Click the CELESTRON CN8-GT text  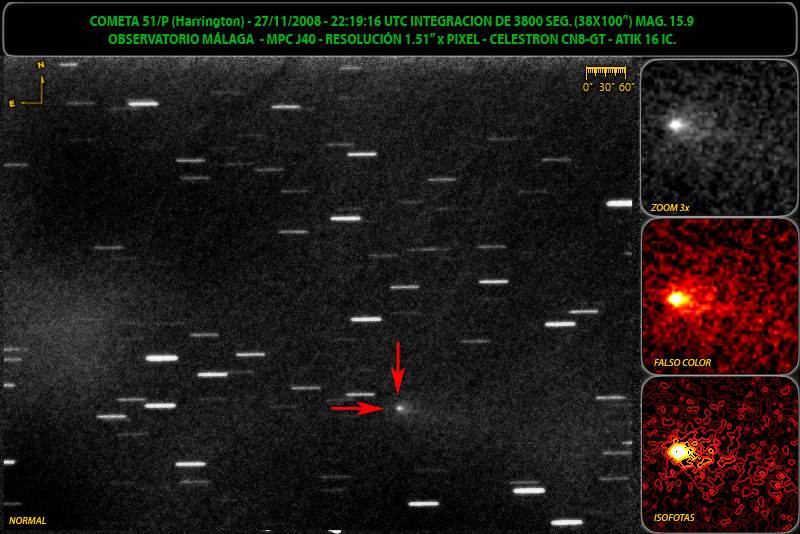click(547, 39)
